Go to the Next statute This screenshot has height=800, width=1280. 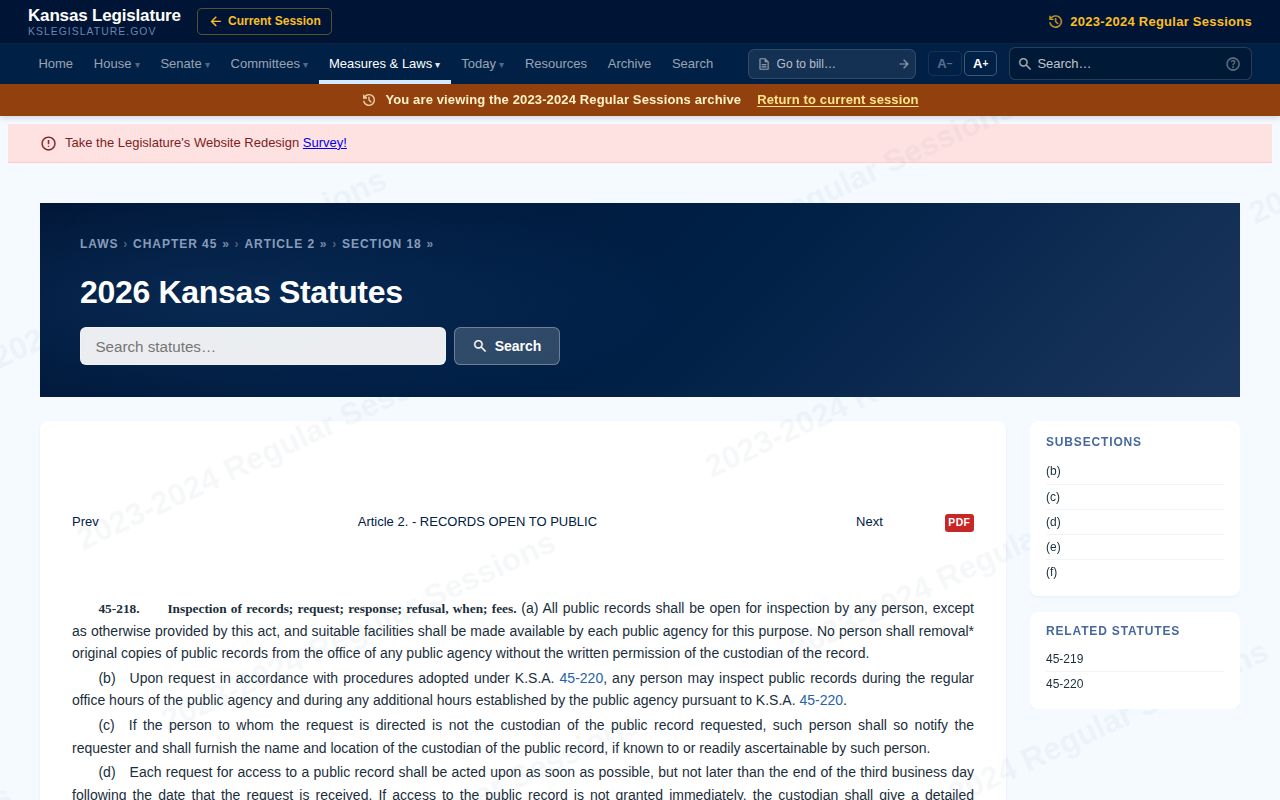click(869, 522)
